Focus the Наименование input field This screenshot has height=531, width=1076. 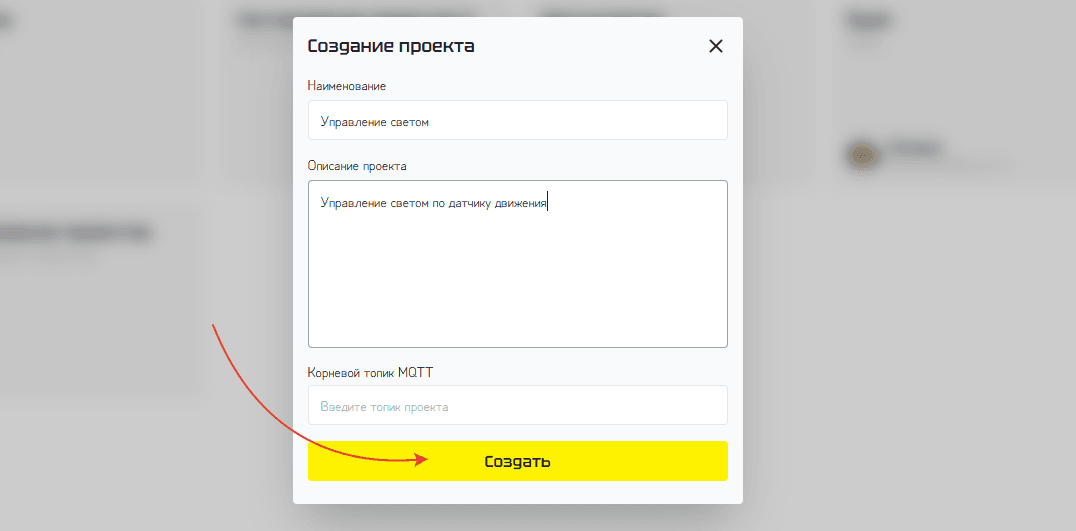[x=517, y=121]
